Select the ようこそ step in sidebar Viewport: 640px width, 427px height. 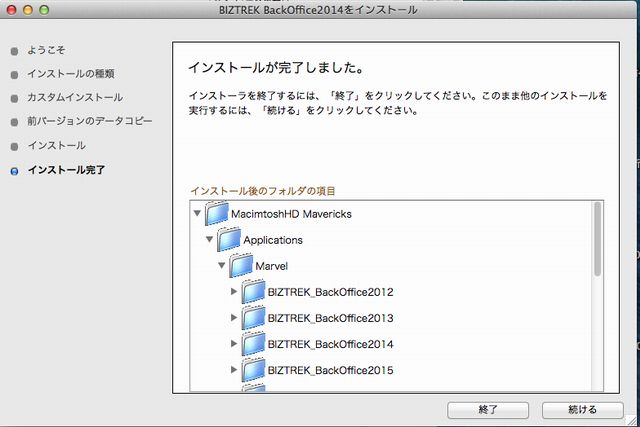(48, 49)
